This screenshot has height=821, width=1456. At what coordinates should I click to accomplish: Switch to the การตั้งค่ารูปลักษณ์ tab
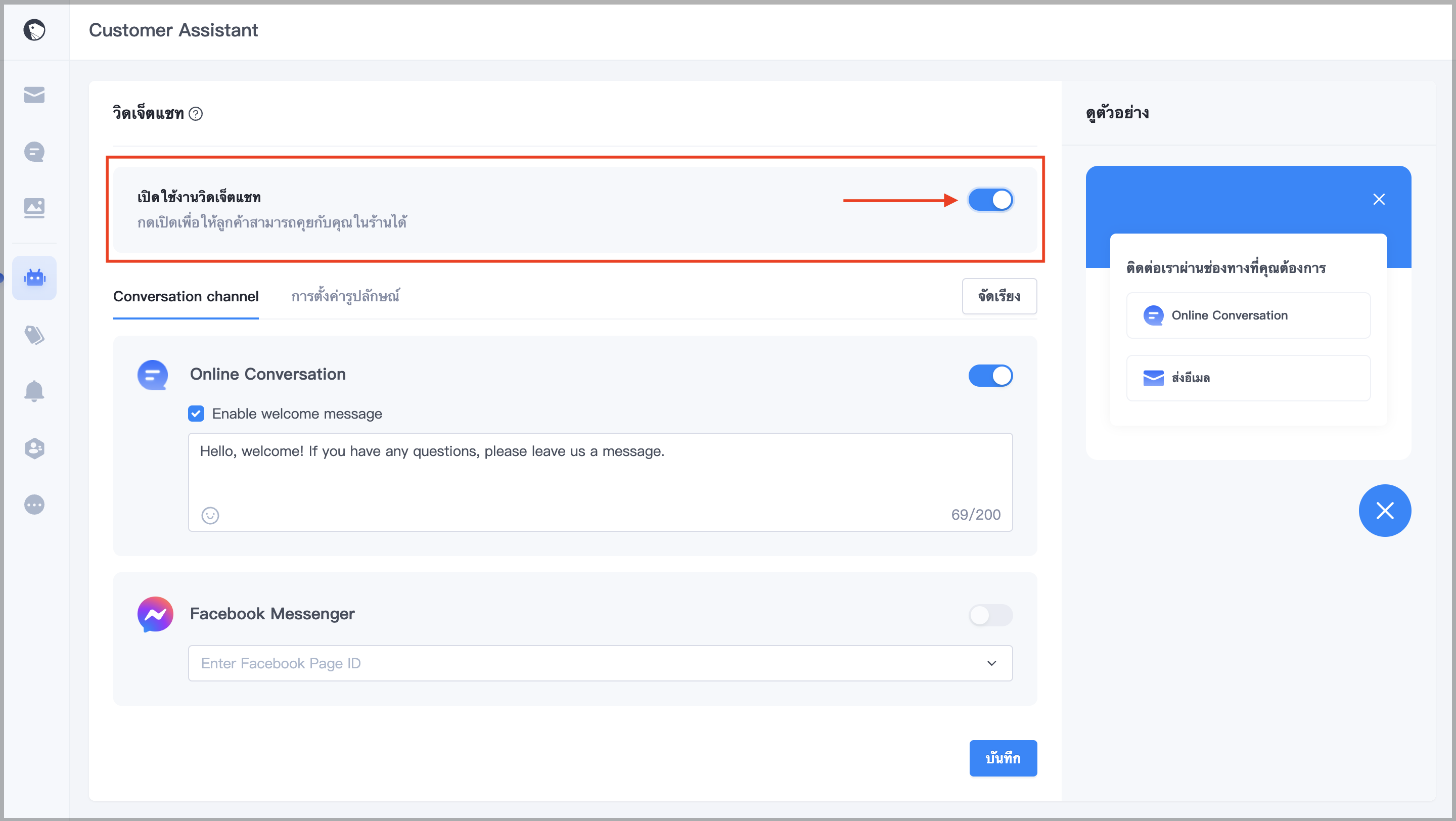tap(345, 296)
